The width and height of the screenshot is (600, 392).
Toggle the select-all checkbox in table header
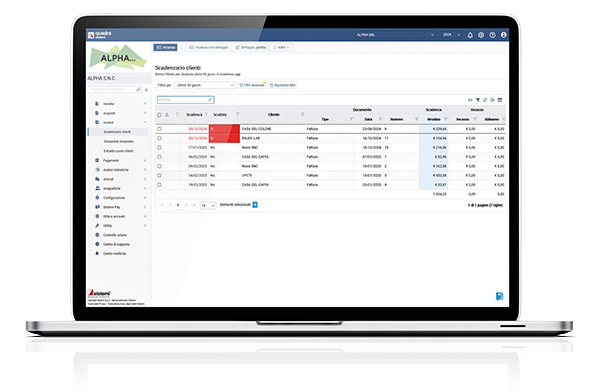click(x=159, y=114)
